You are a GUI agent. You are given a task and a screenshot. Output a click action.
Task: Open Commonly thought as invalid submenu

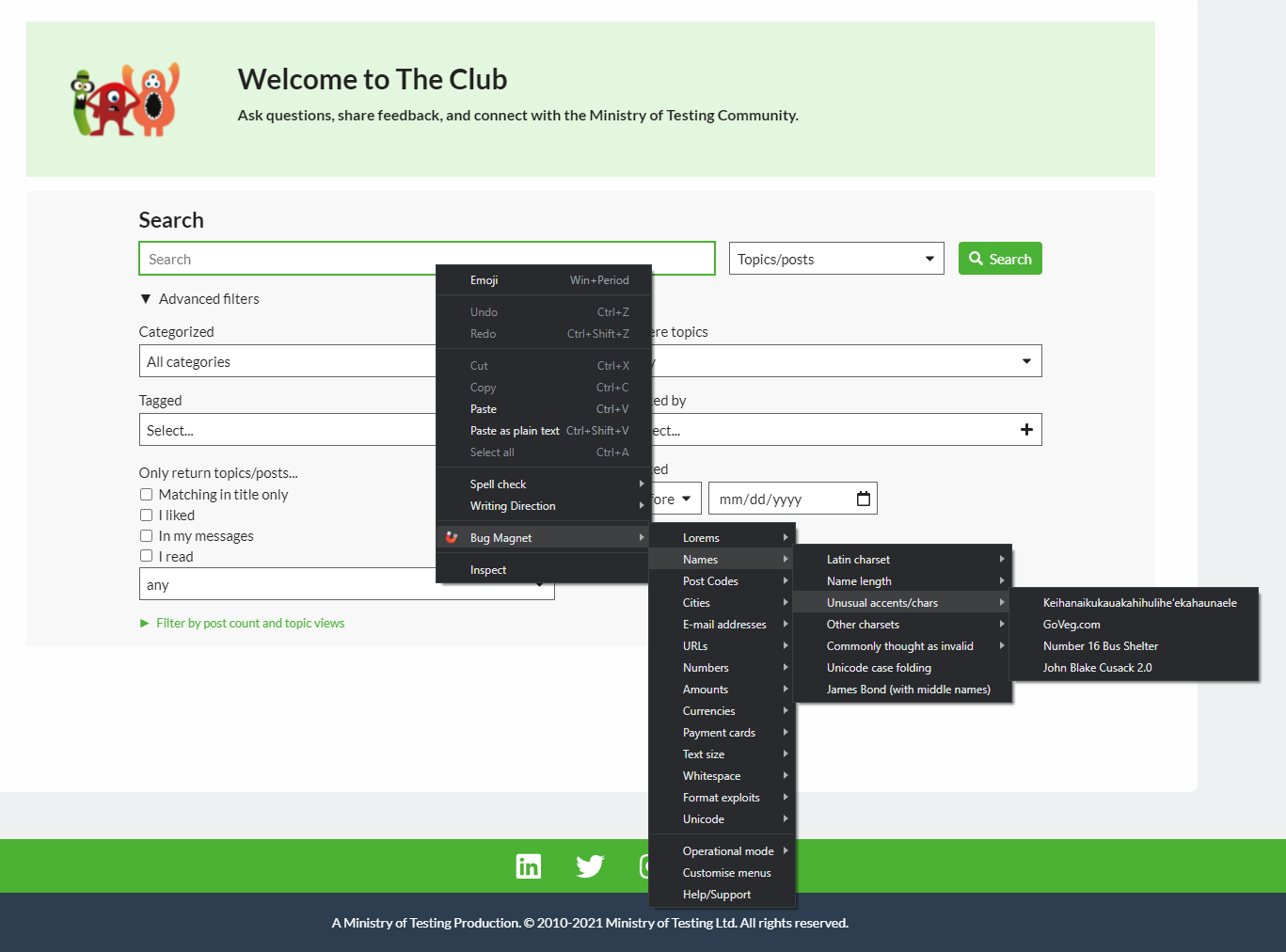[x=903, y=646]
